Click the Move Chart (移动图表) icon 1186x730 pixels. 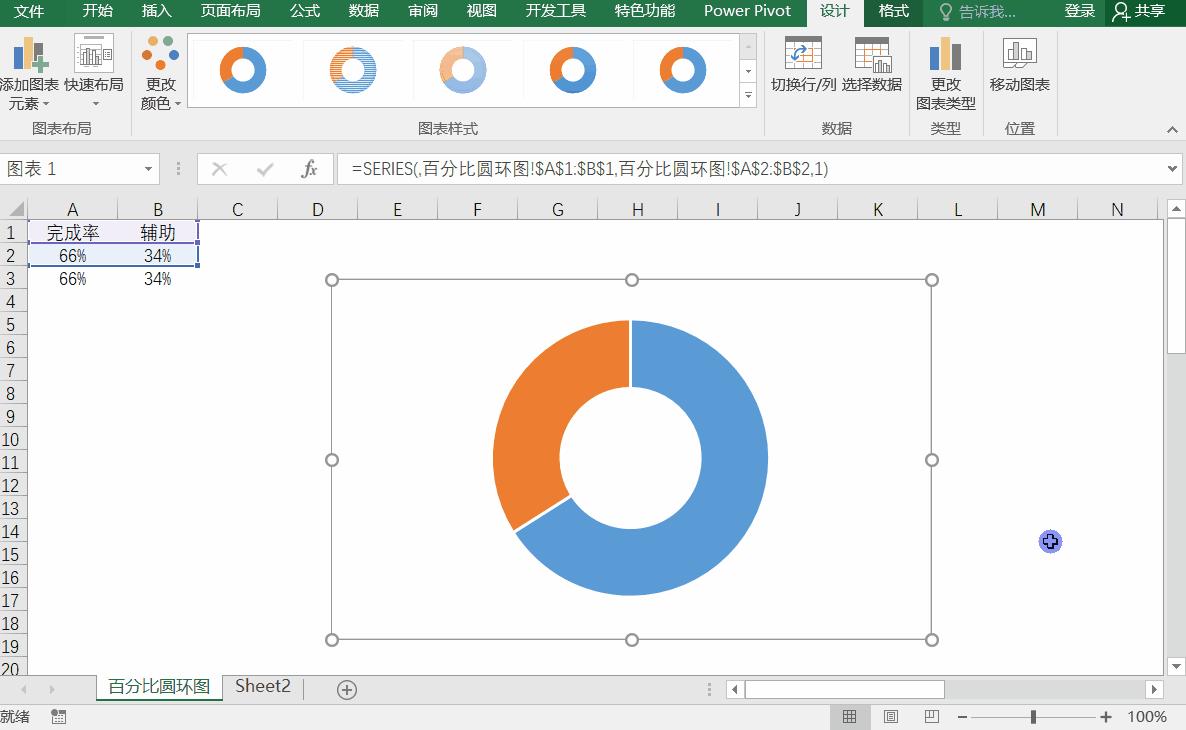point(1019,54)
